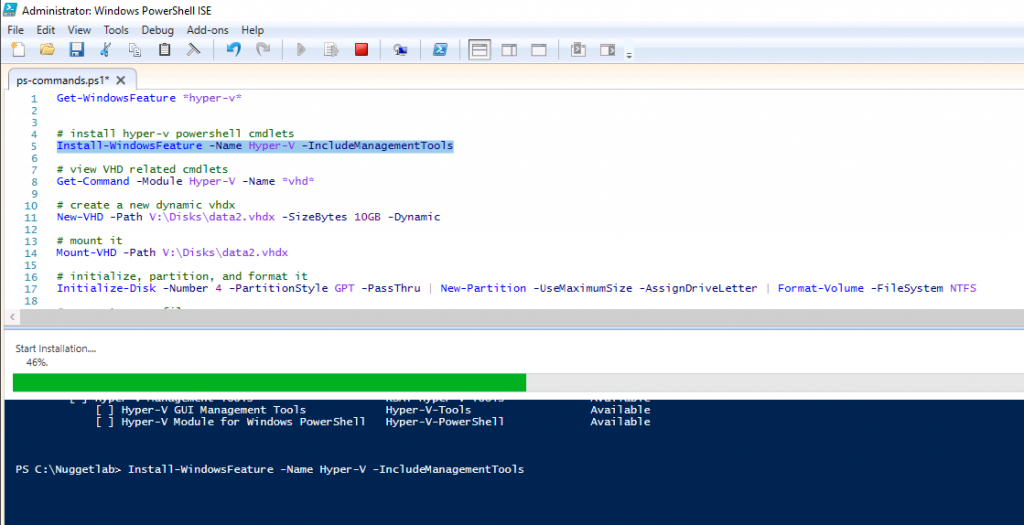The width and height of the screenshot is (1024, 525).
Task: Click Get-WindowsFeature on line 1
Action: click(x=116, y=98)
